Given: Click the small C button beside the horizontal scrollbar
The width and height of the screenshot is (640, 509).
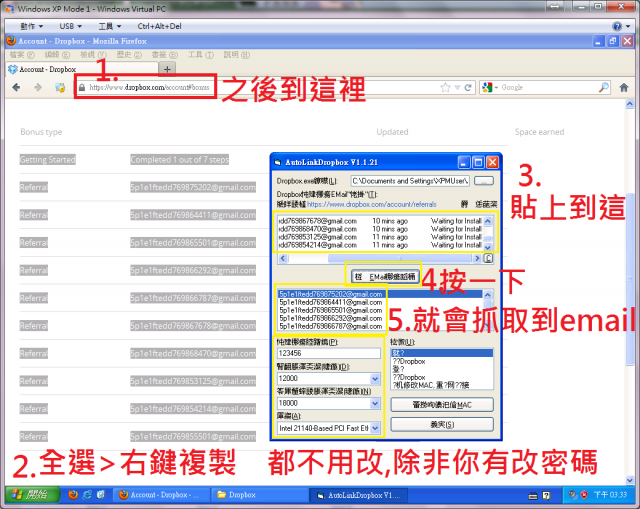Looking at the screenshot, I should 488,258.
